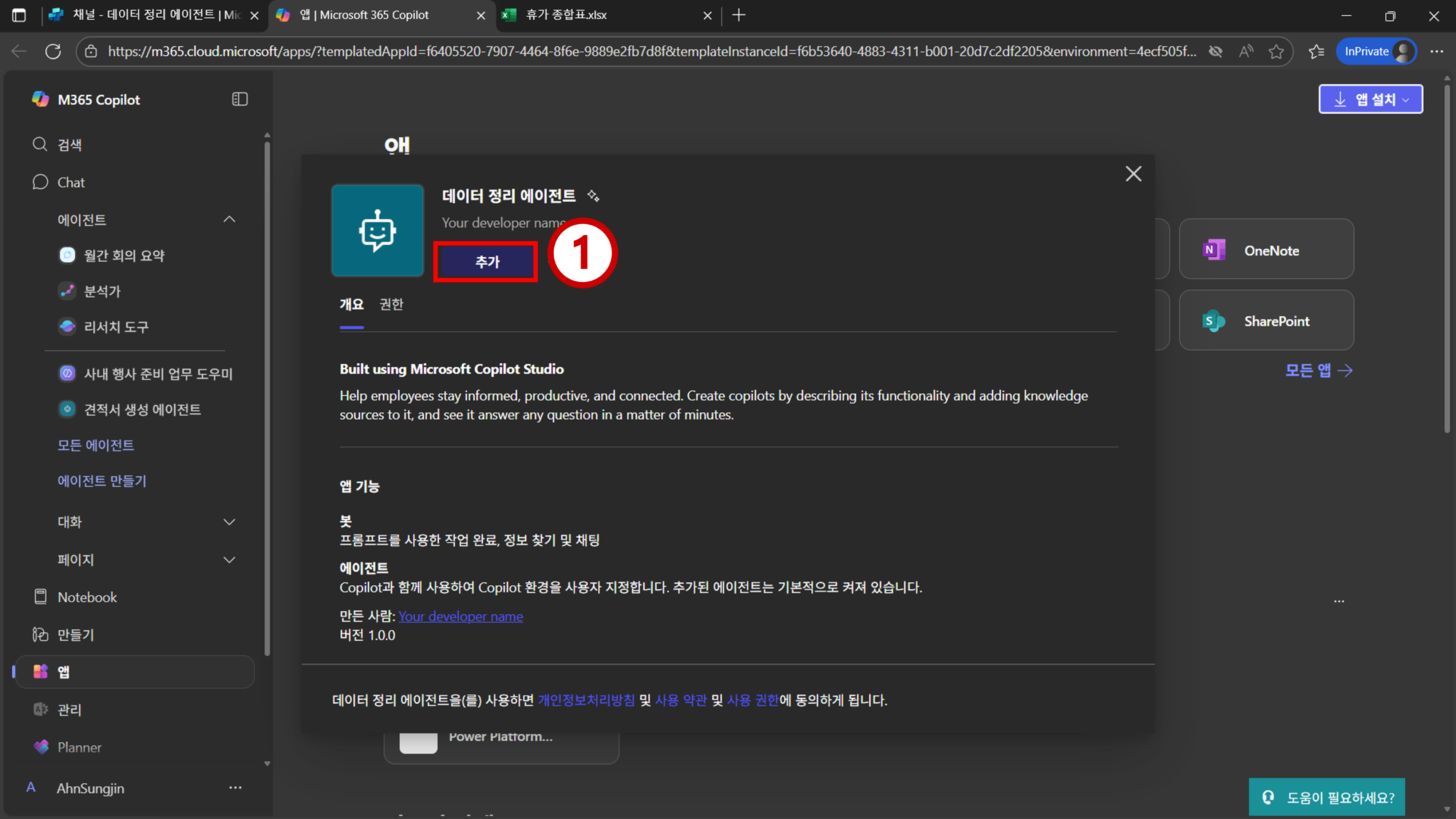Select the 개요 tab
The width and height of the screenshot is (1456, 819).
pos(351,304)
